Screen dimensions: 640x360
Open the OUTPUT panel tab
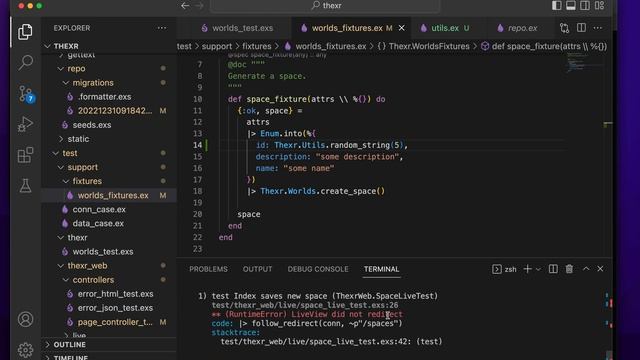tap(257, 269)
